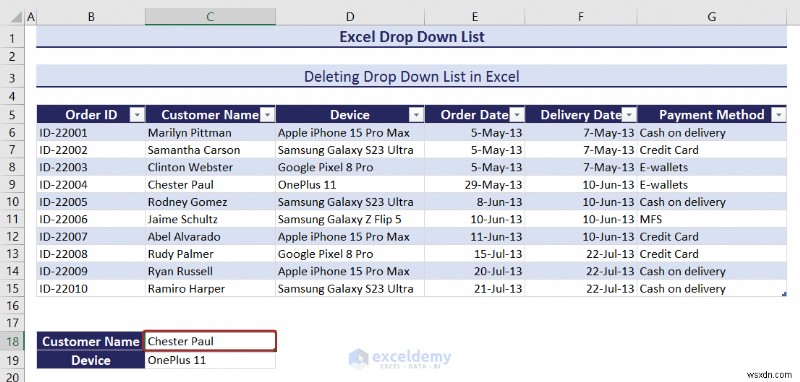Select column G header
The width and height of the screenshot is (800, 382).
click(712, 17)
